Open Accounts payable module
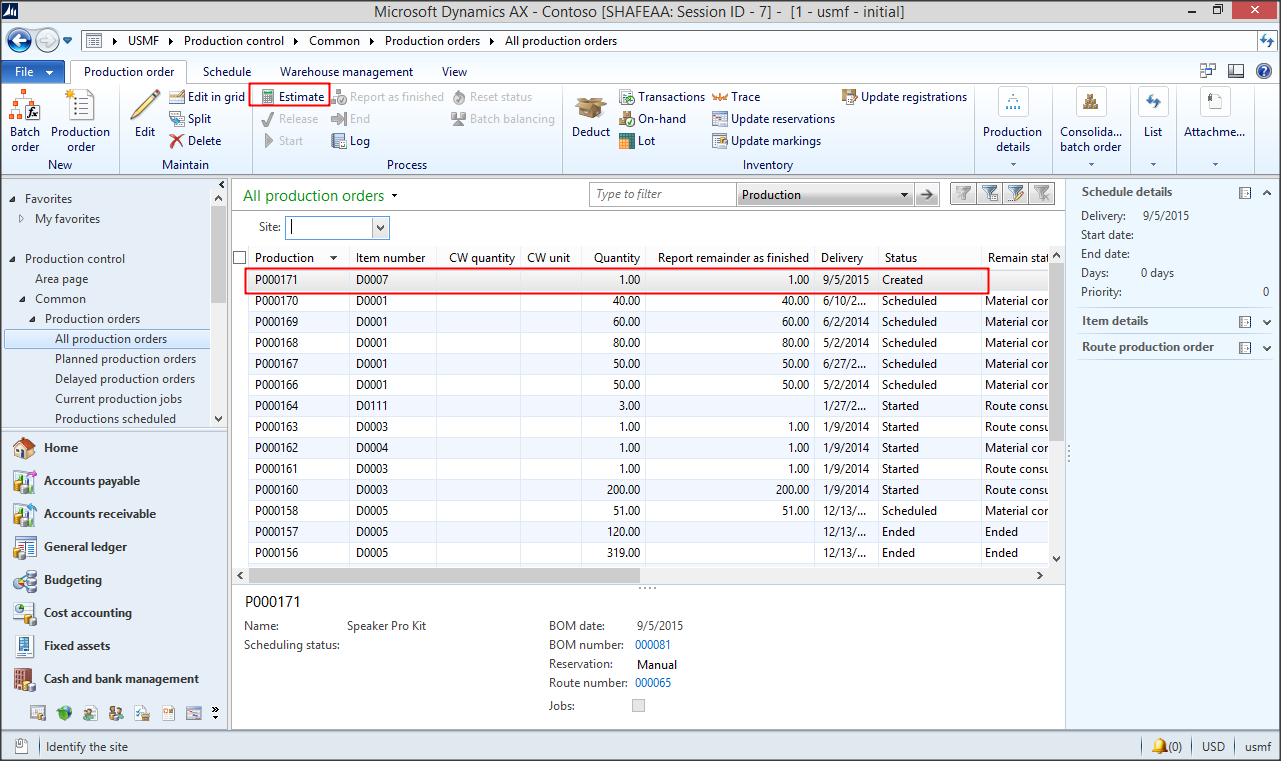Screen dimensions: 1281x761 [x=91, y=481]
